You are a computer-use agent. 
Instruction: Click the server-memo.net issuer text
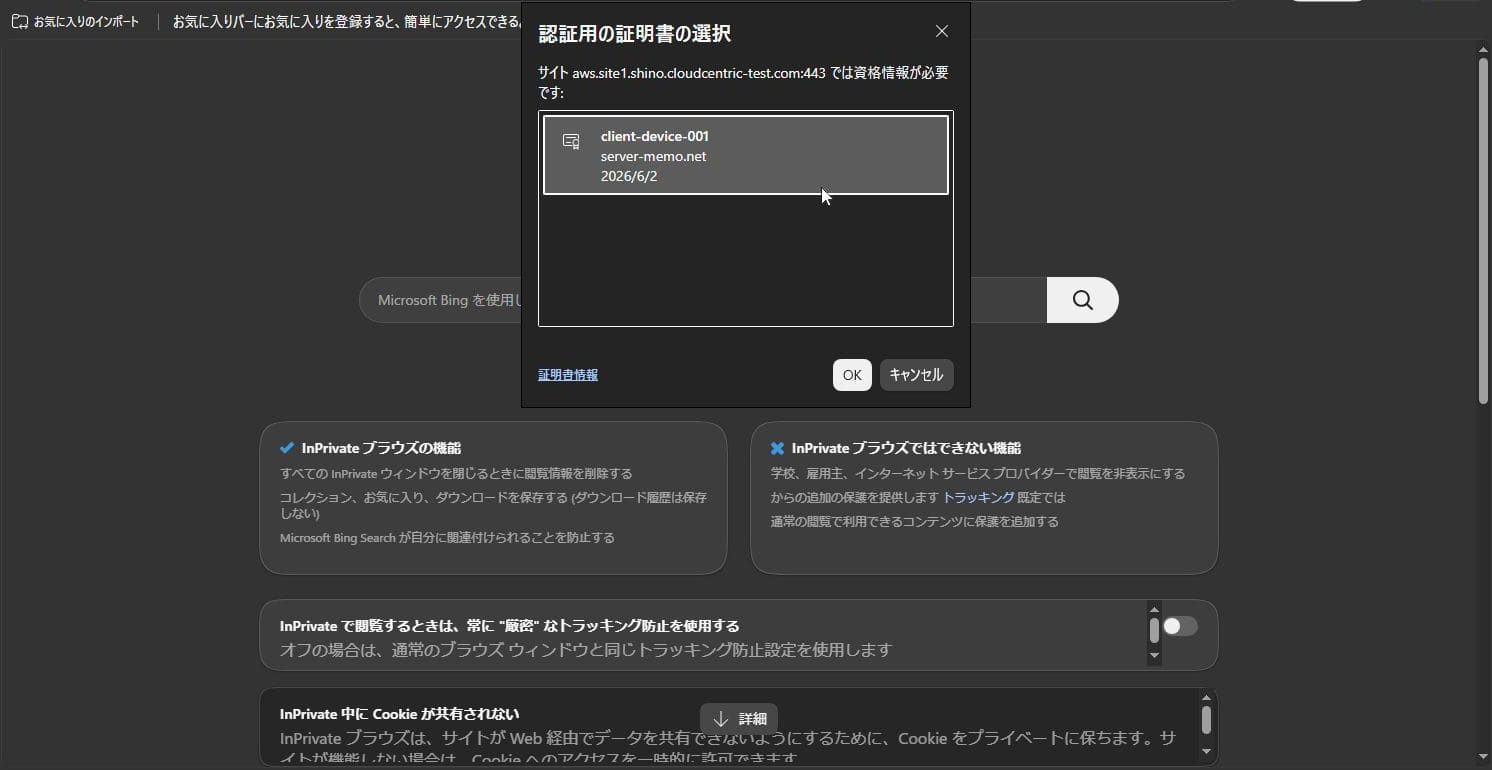[x=653, y=156]
